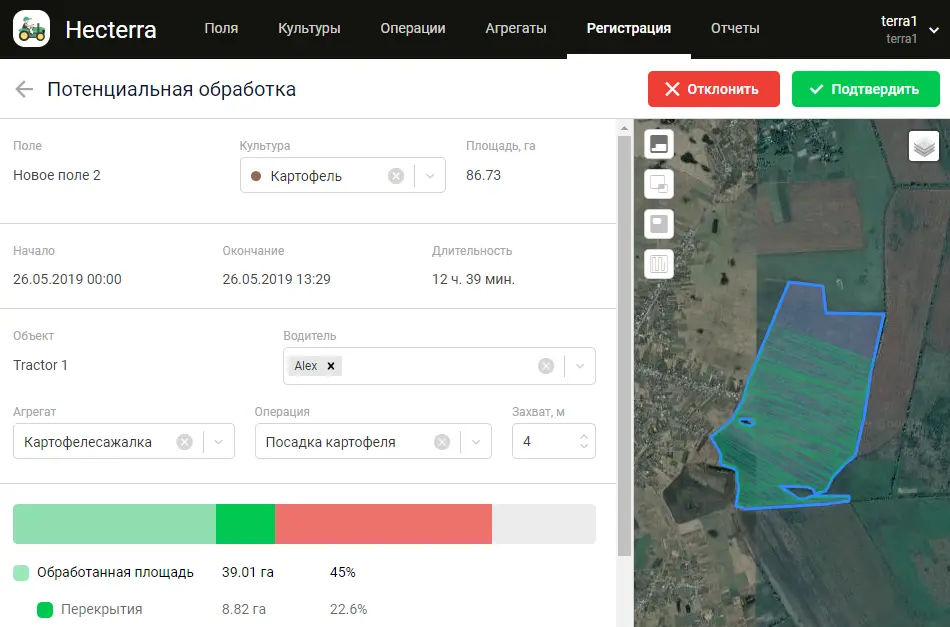Click the overlaps value 8.82 га

[244, 609]
